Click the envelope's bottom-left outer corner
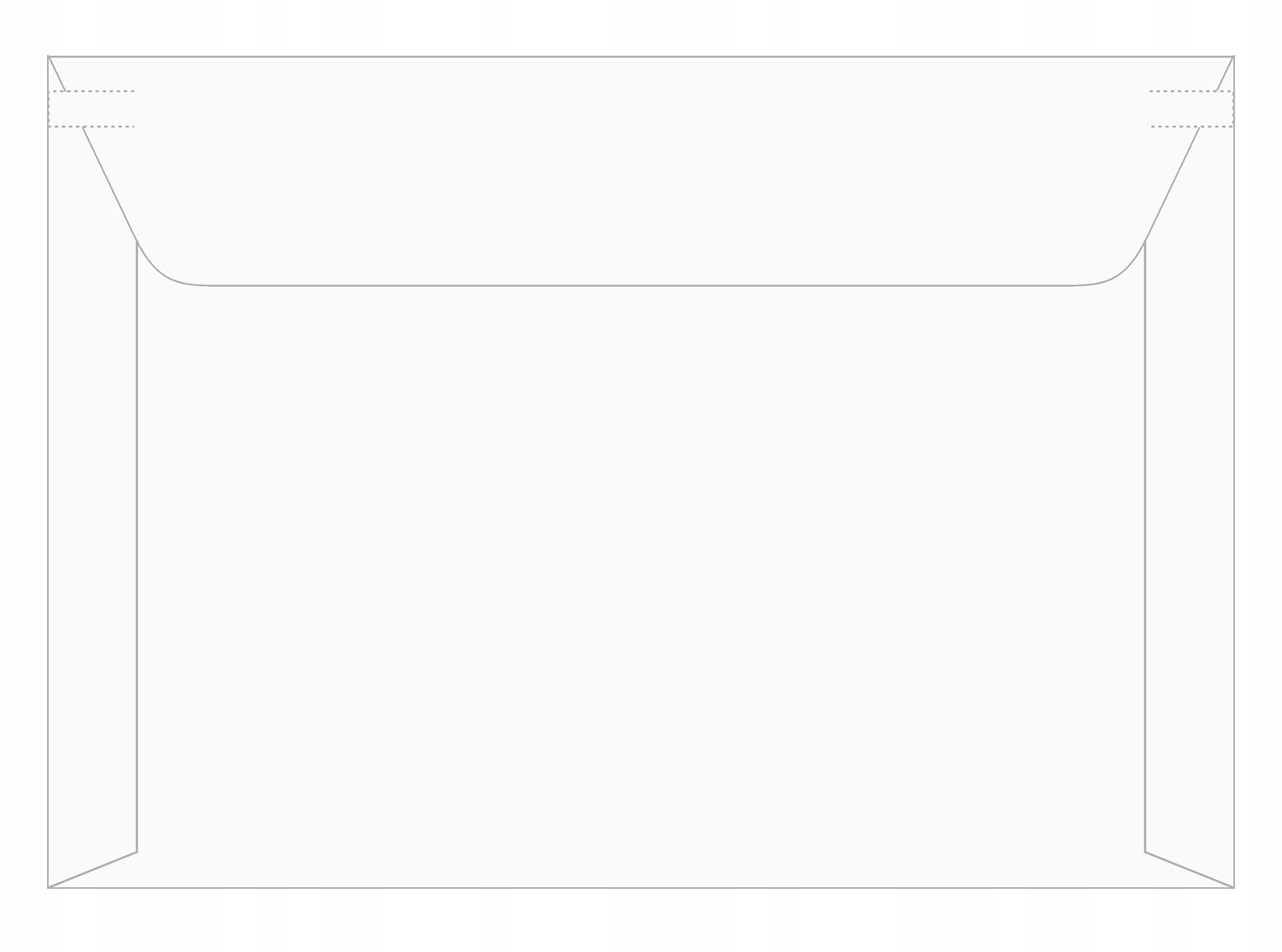1282x952 pixels. coord(49,887)
